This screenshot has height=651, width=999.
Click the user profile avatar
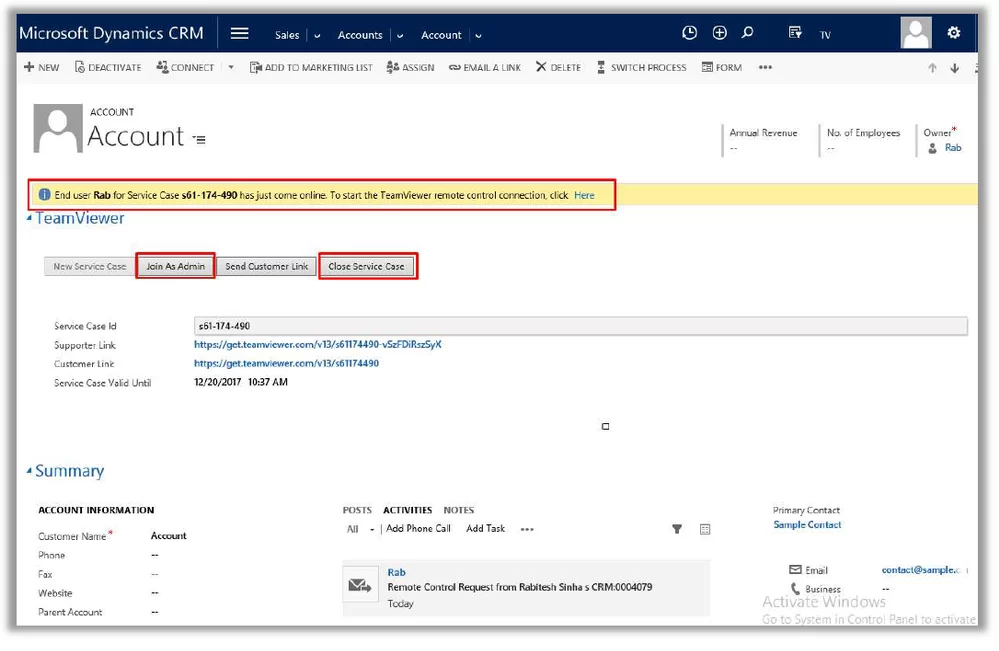pyautogui.click(x=915, y=33)
